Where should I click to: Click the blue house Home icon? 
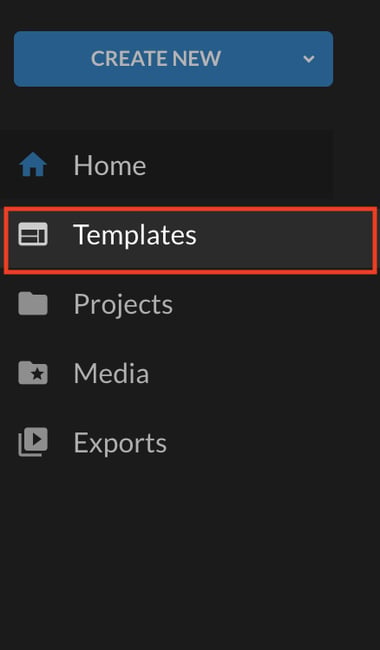33,165
